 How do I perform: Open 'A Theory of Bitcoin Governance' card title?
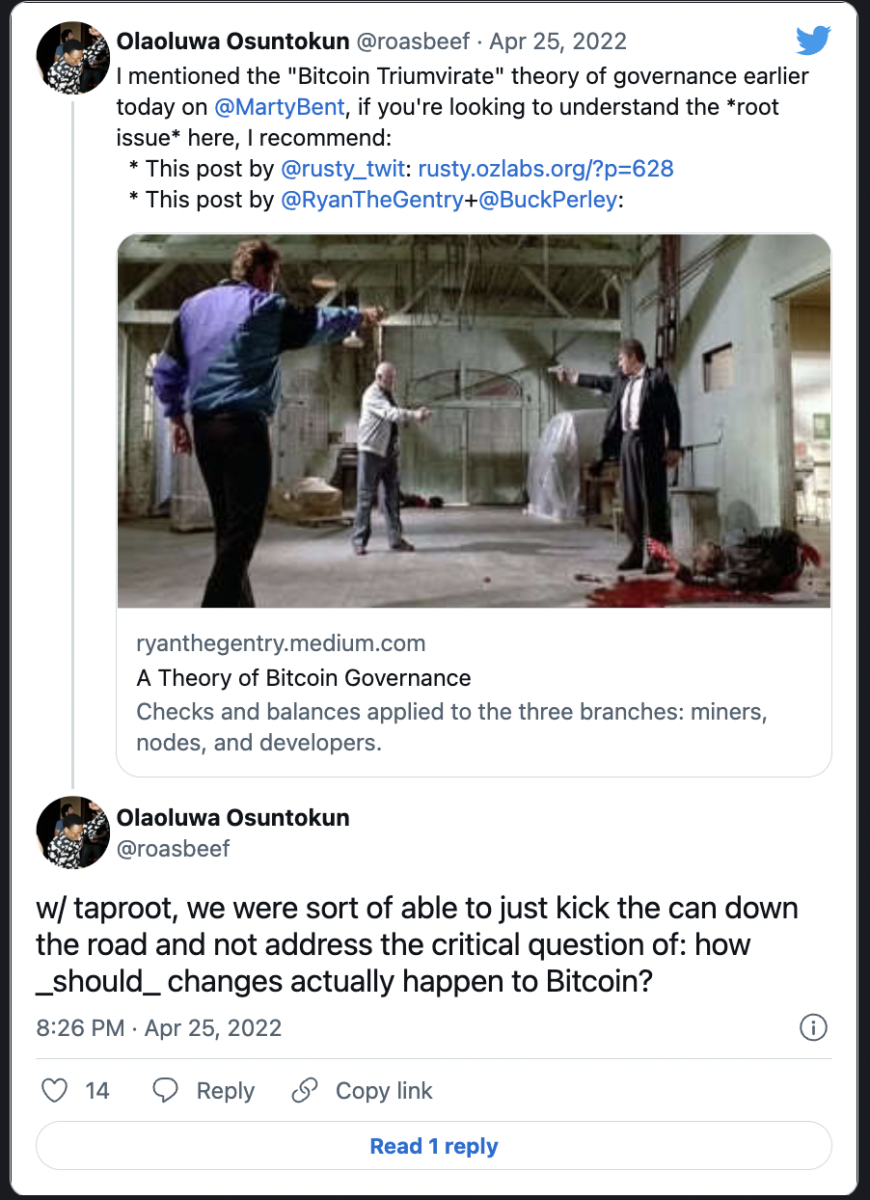tap(304, 678)
